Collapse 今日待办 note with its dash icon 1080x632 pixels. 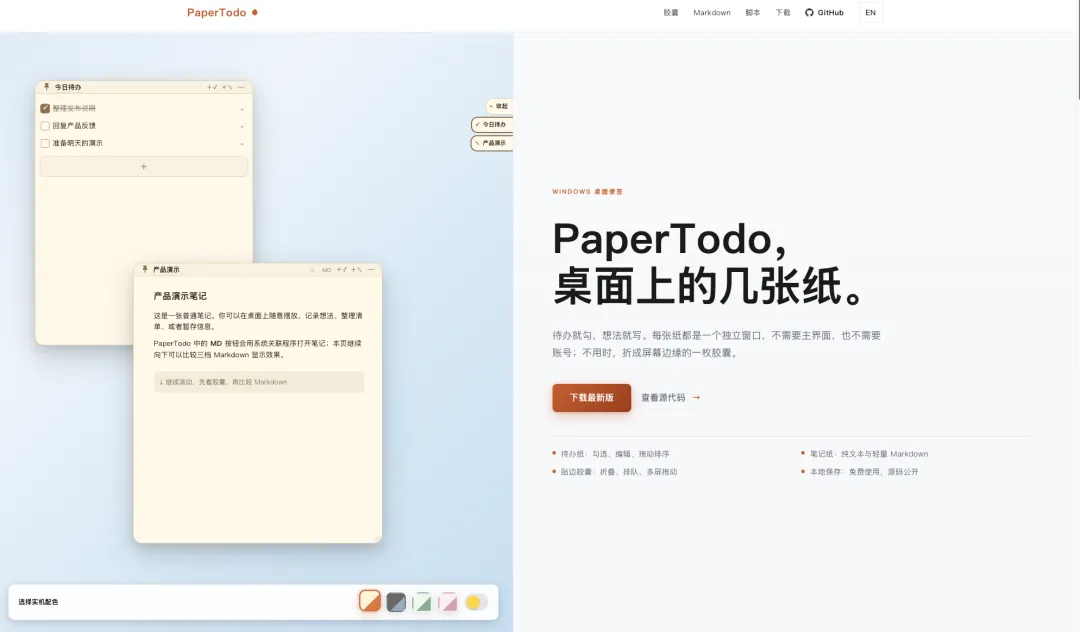241,87
